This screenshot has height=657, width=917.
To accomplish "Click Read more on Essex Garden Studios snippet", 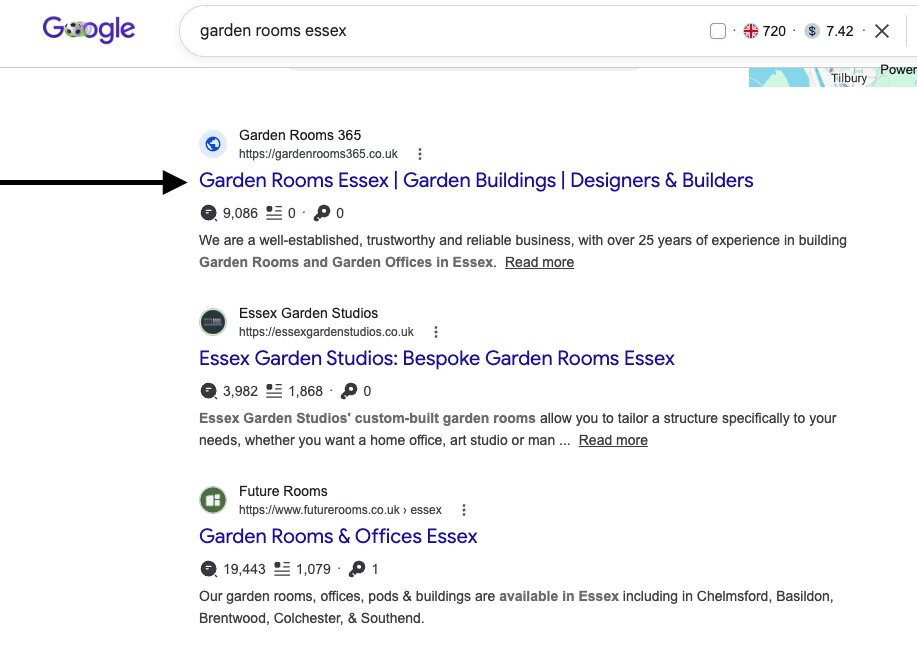I will (613, 440).
